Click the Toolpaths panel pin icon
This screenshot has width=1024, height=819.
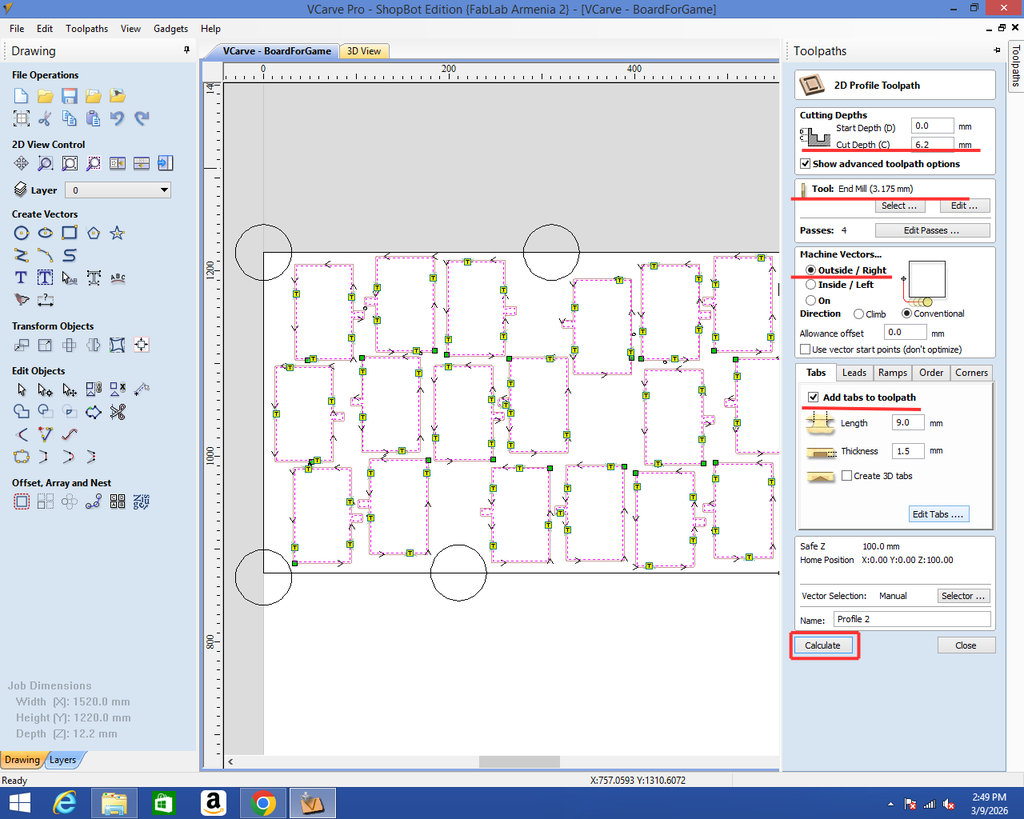tap(997, 50)
